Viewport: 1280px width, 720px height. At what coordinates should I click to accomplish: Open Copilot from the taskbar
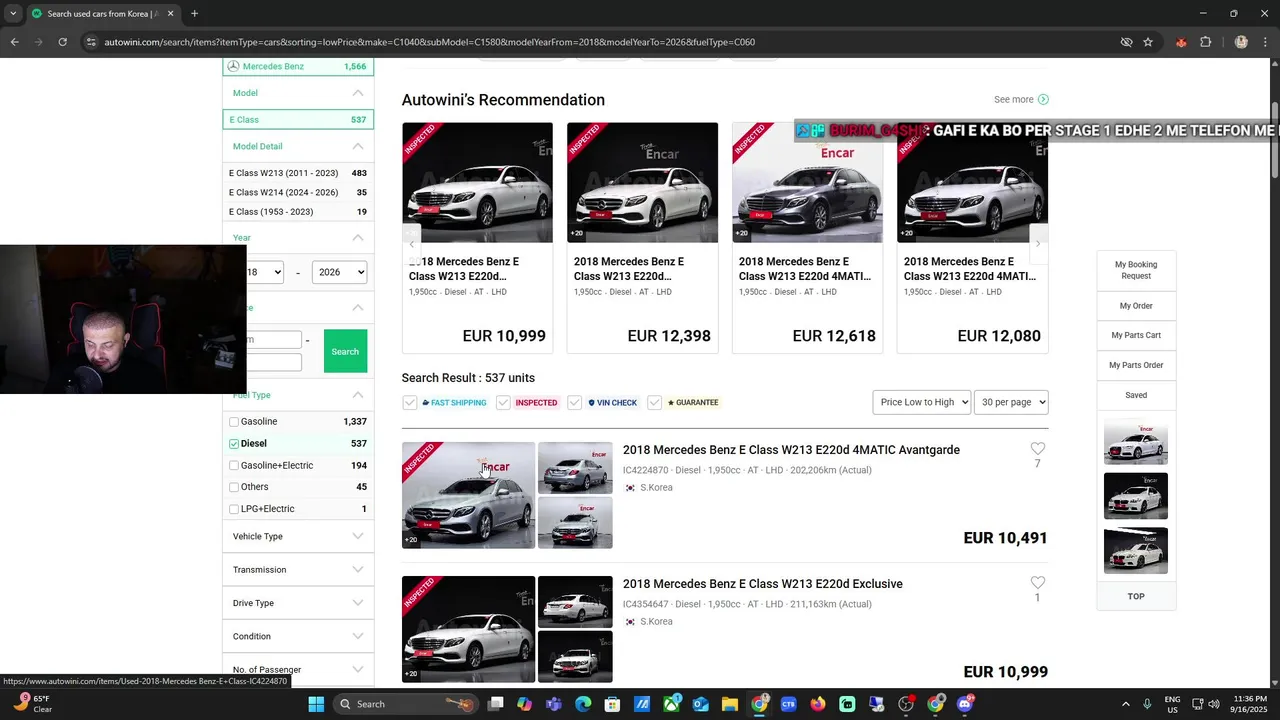[524, 704]
